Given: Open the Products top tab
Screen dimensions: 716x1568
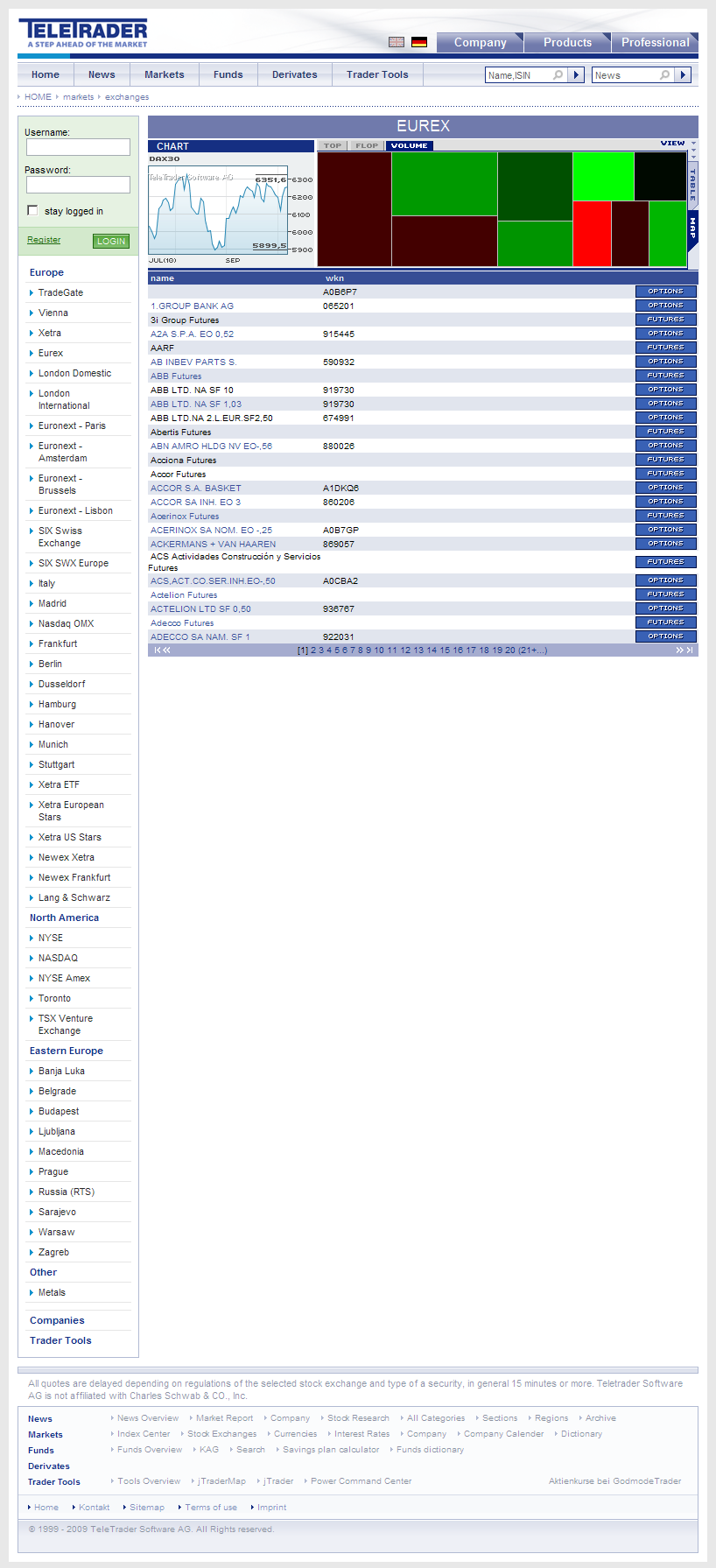Looking at the screenshot, I should click(567, 42).
